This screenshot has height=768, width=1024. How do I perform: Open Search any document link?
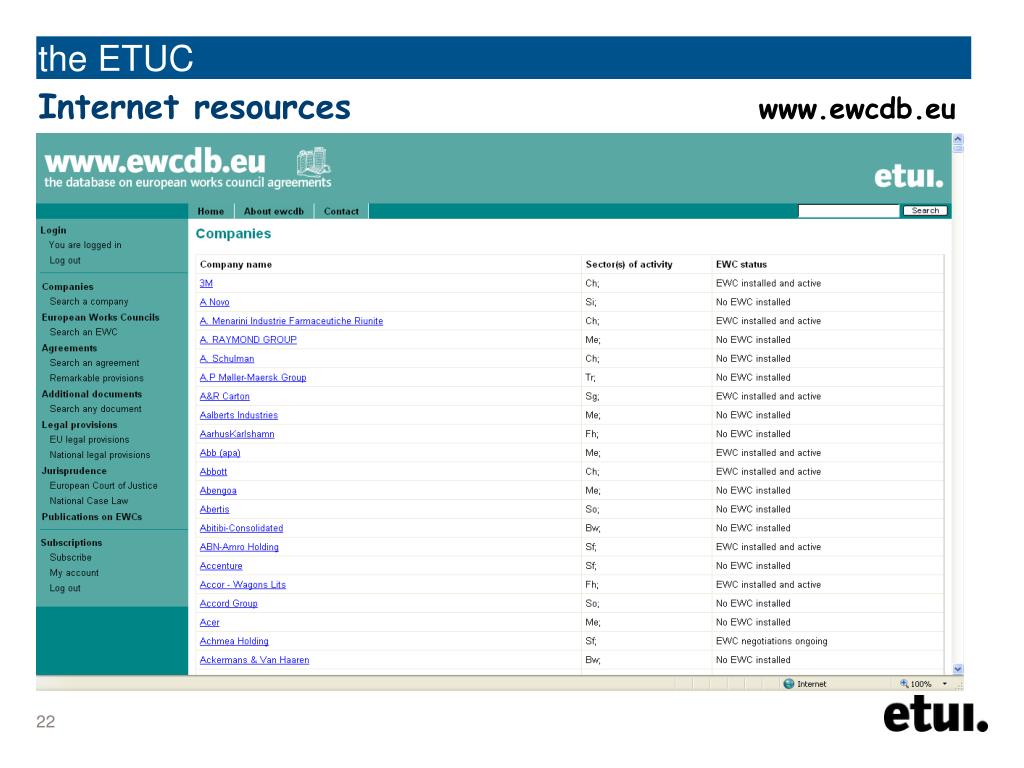click(x=95, y=408)
